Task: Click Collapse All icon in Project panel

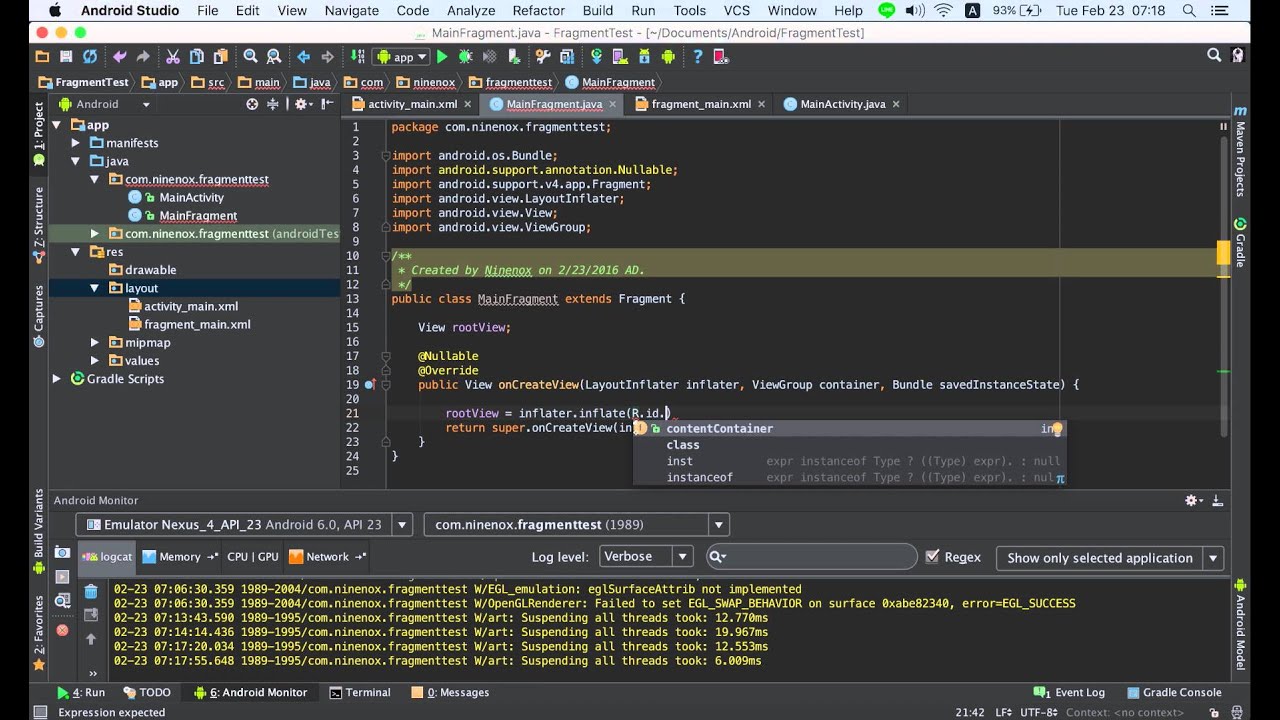Action: point(272,104)
